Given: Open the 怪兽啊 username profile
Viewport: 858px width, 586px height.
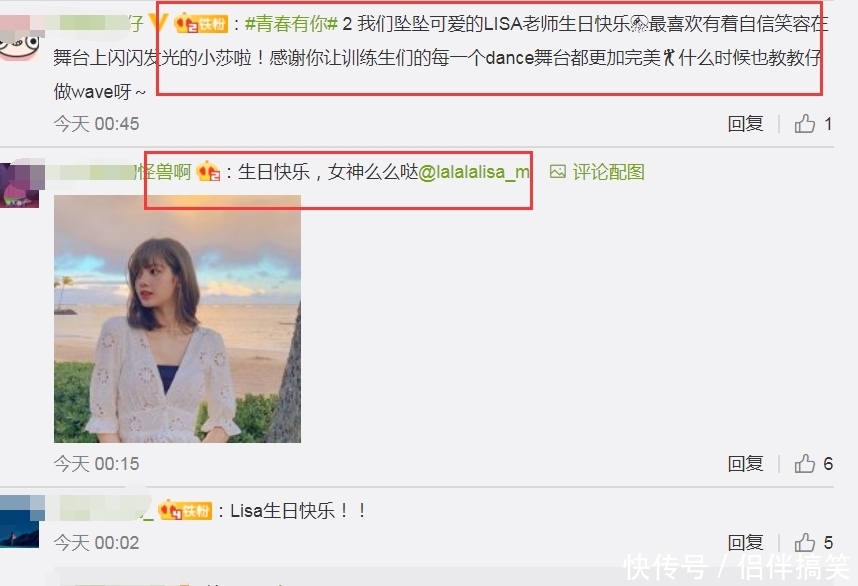Looking at the screenshot, I should click(164, 172).
